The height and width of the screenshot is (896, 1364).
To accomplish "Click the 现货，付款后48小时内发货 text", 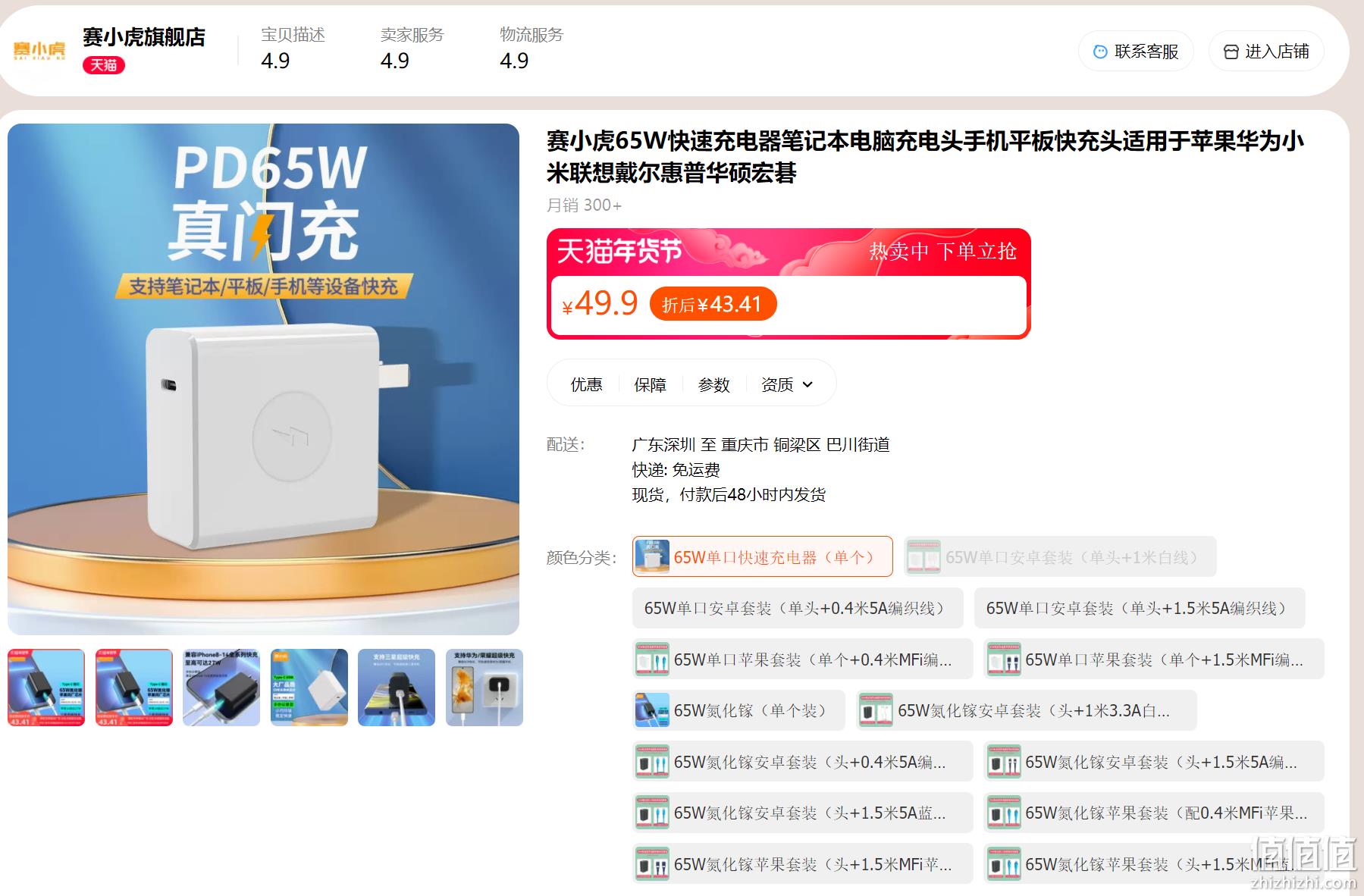I will click(729, 495).
